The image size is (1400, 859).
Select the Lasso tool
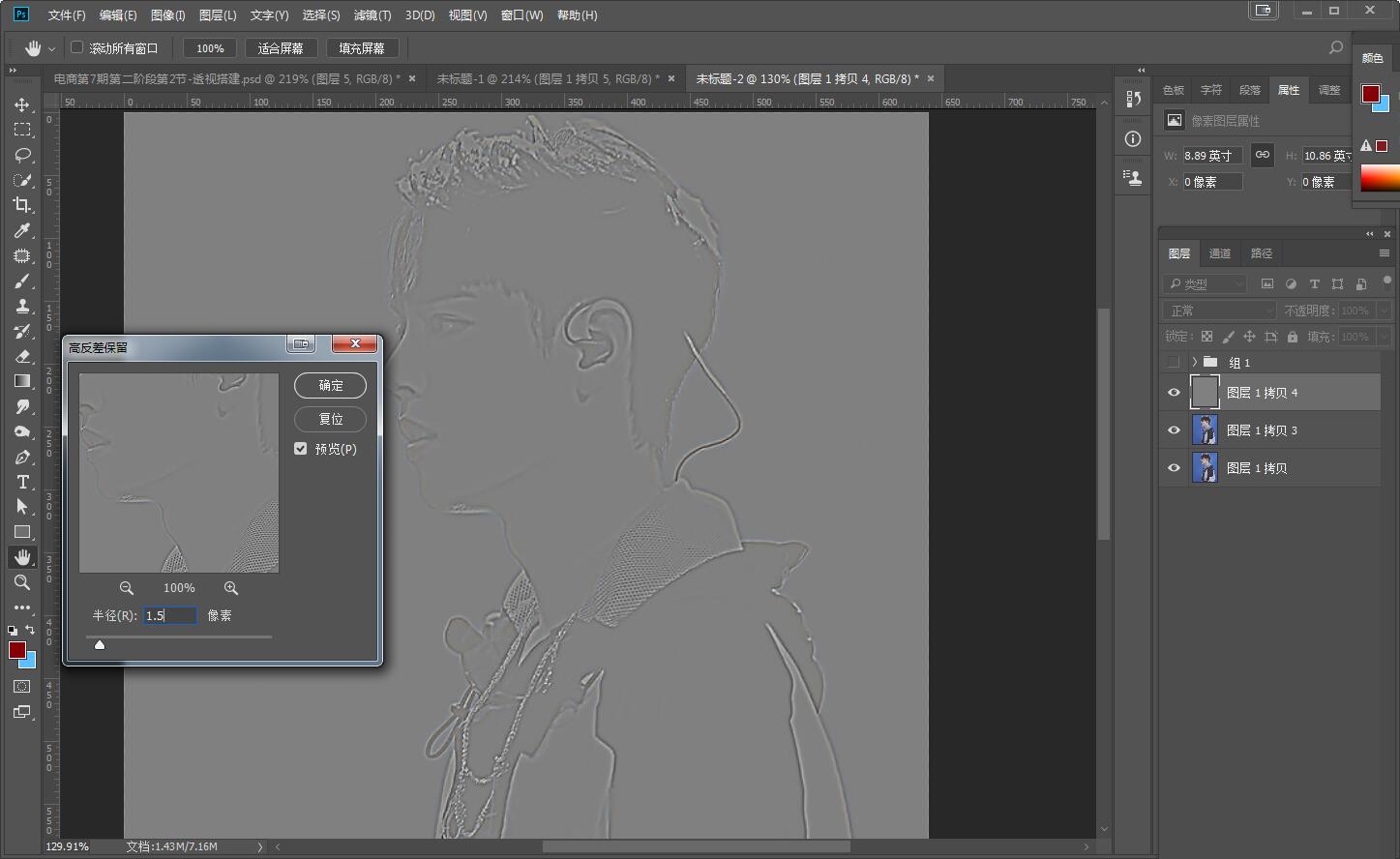tap(22, 155)
